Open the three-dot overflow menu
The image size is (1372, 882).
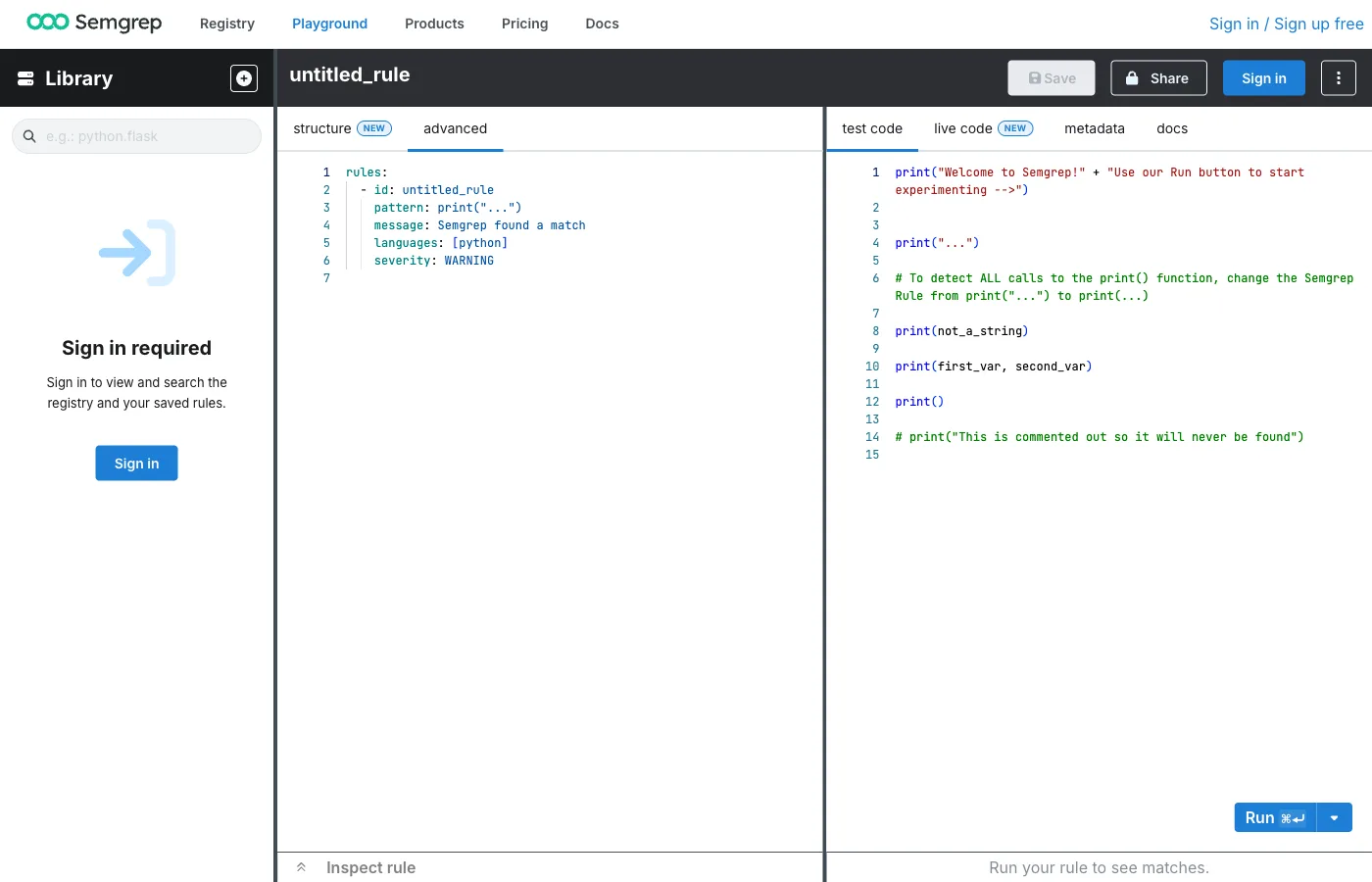pos(1338,77)
